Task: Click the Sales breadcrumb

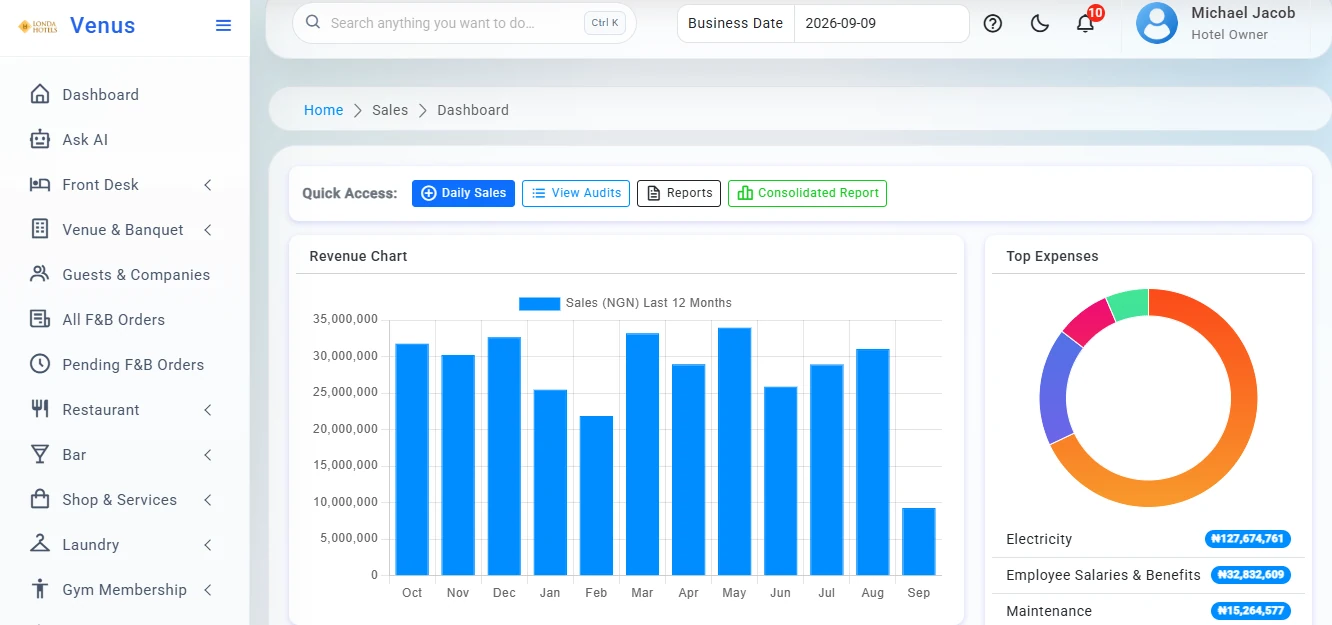Action: 390,110
